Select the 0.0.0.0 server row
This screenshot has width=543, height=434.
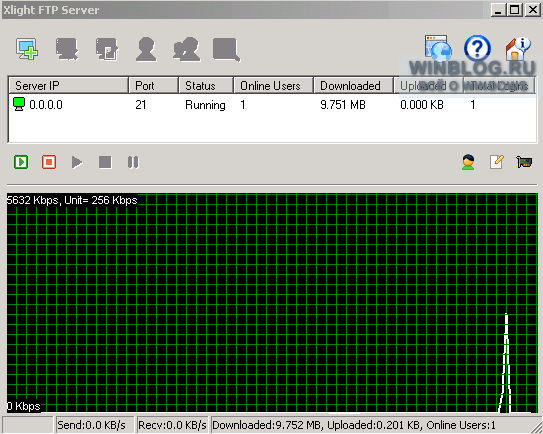click(272, 105)
